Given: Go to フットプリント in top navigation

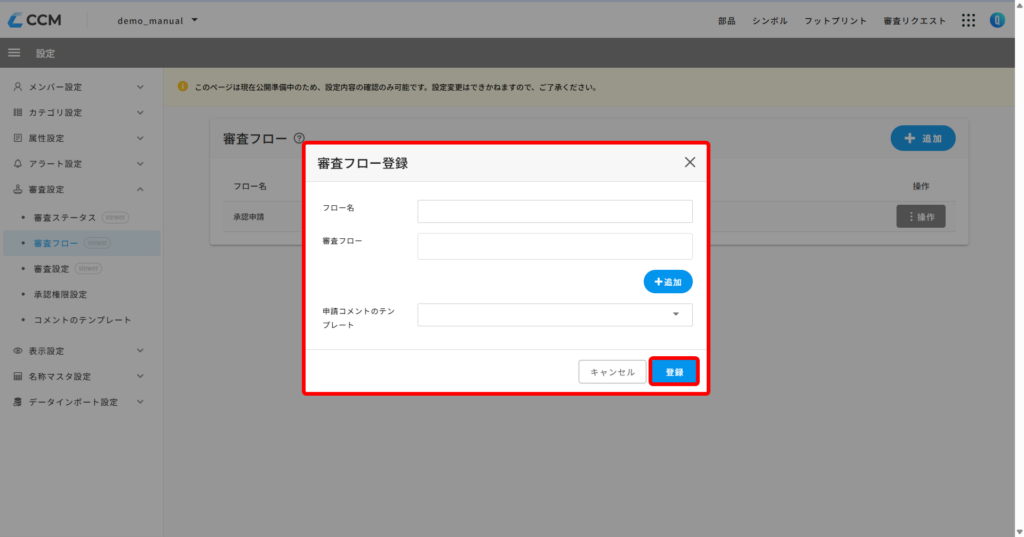Looking at the screenshot, I should (835, 21).
